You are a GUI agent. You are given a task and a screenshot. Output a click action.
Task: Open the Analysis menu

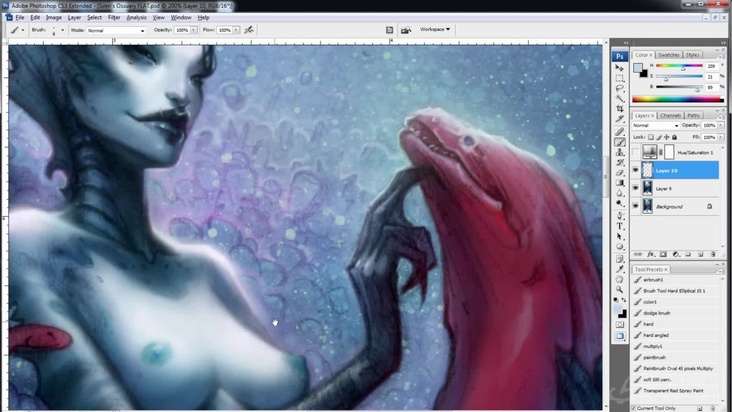tap(136, 18)
